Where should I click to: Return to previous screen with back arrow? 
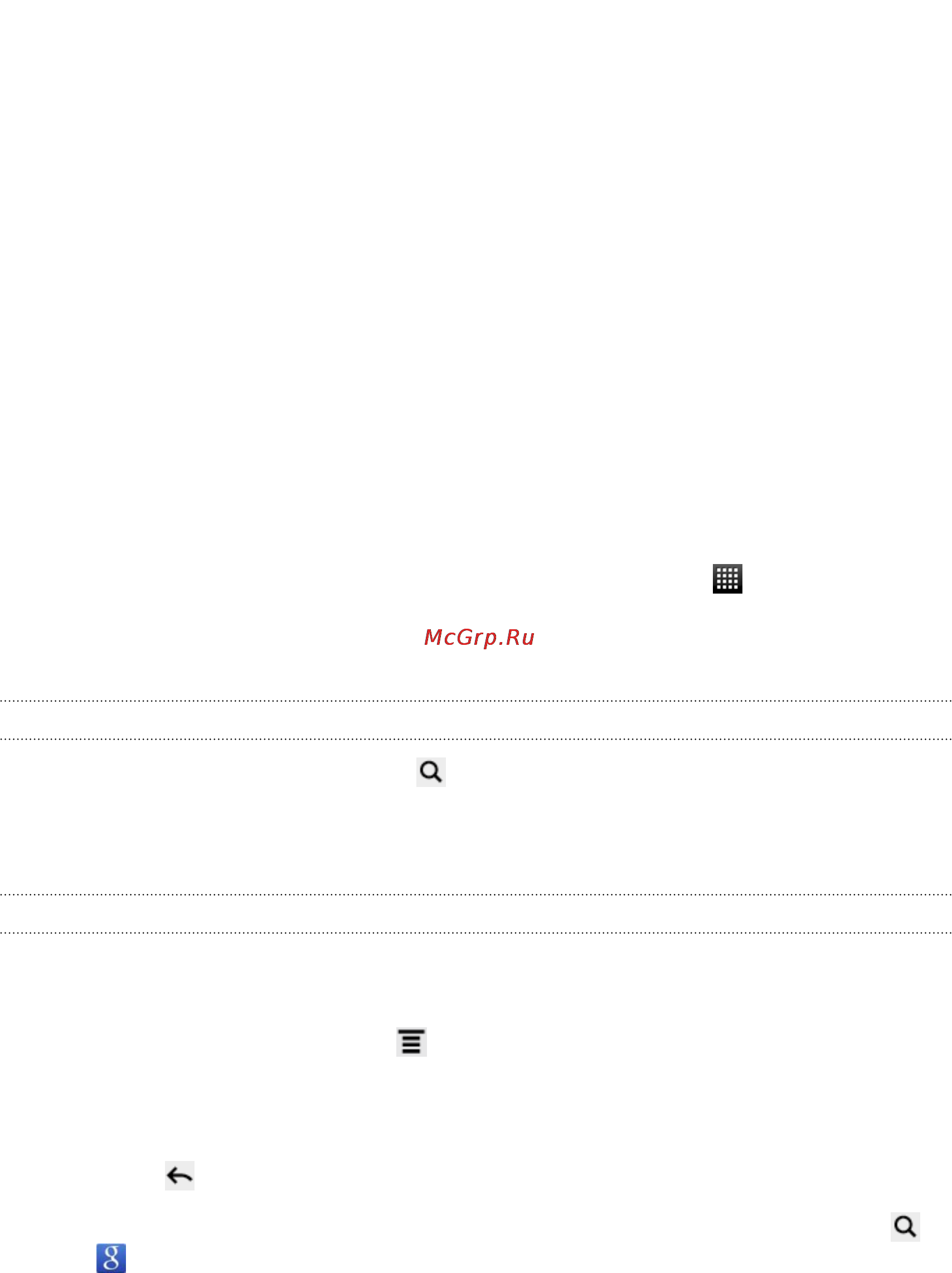(x=179, y=1175)
